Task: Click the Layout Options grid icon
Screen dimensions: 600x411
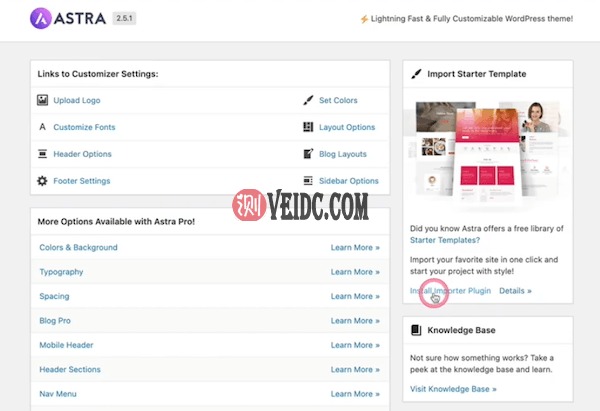Action: (308, 127)
